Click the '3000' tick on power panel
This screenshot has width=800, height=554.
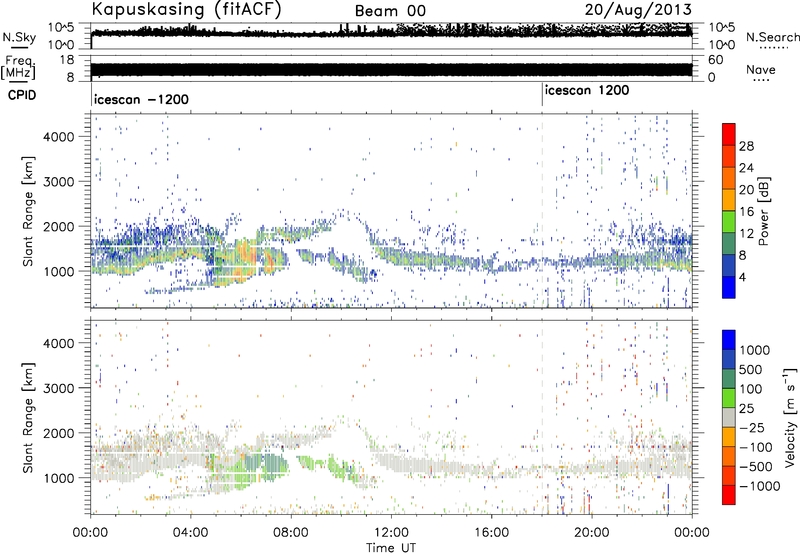[x=59, y=182]
